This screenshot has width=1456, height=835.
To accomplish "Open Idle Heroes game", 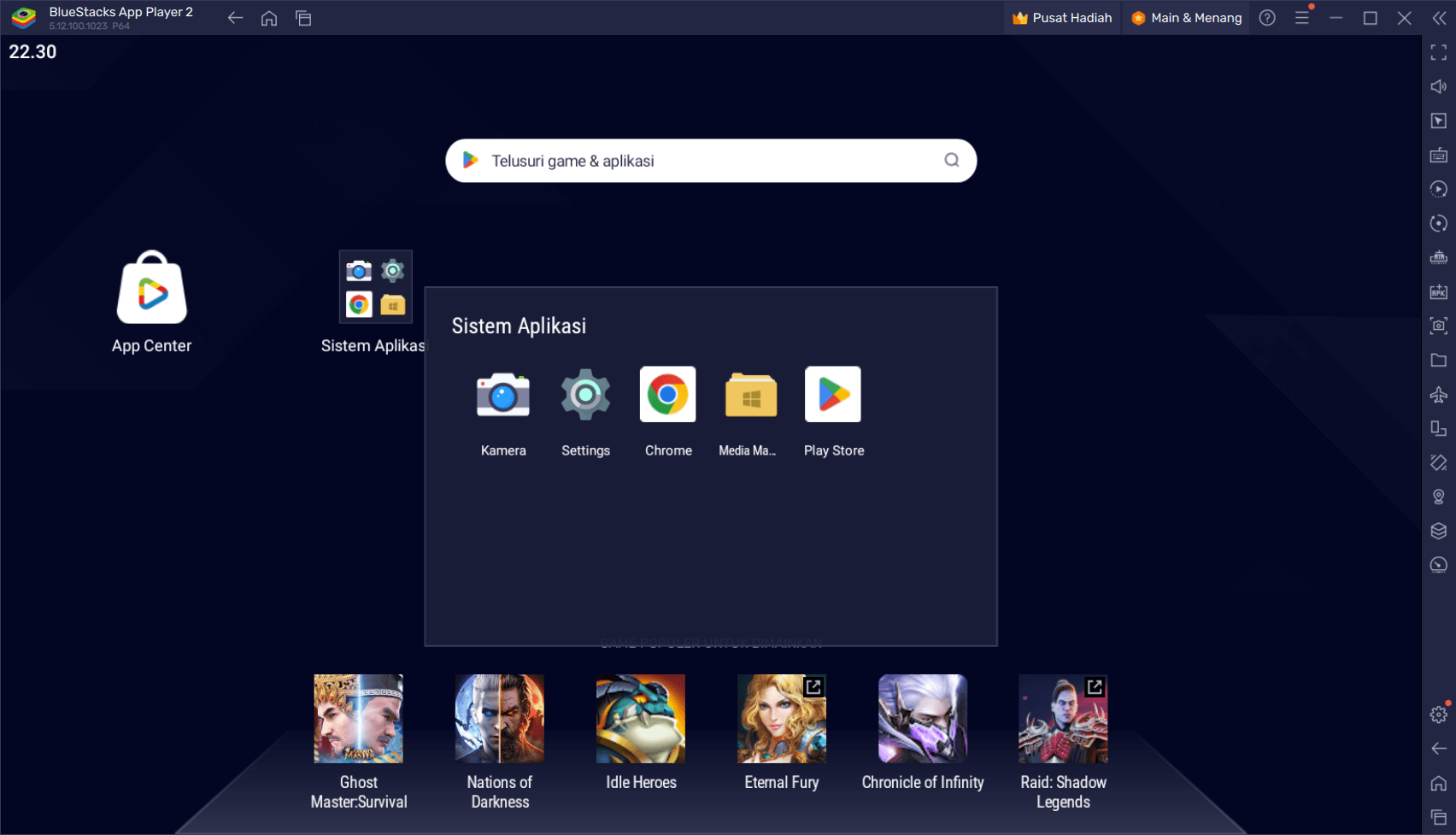I will point(641,719).
